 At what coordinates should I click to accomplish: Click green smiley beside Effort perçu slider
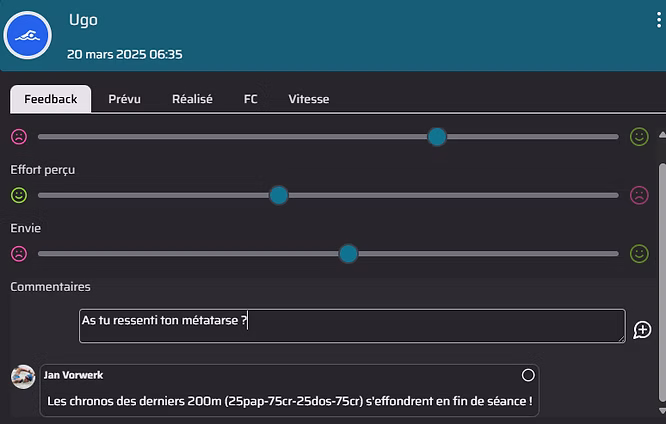(x=19, y=195)
